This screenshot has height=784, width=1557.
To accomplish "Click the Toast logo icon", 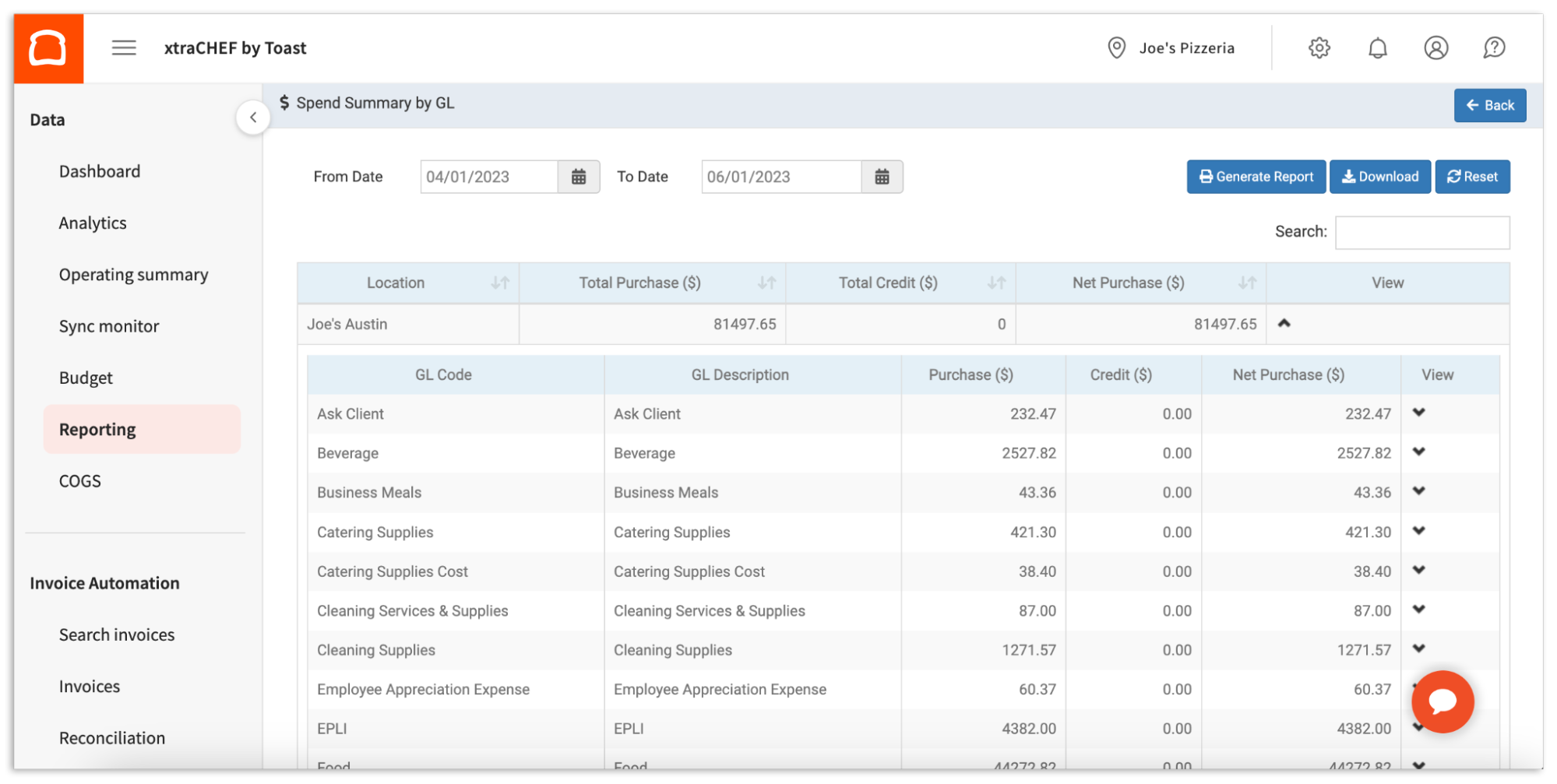I will tap(48, 48).
